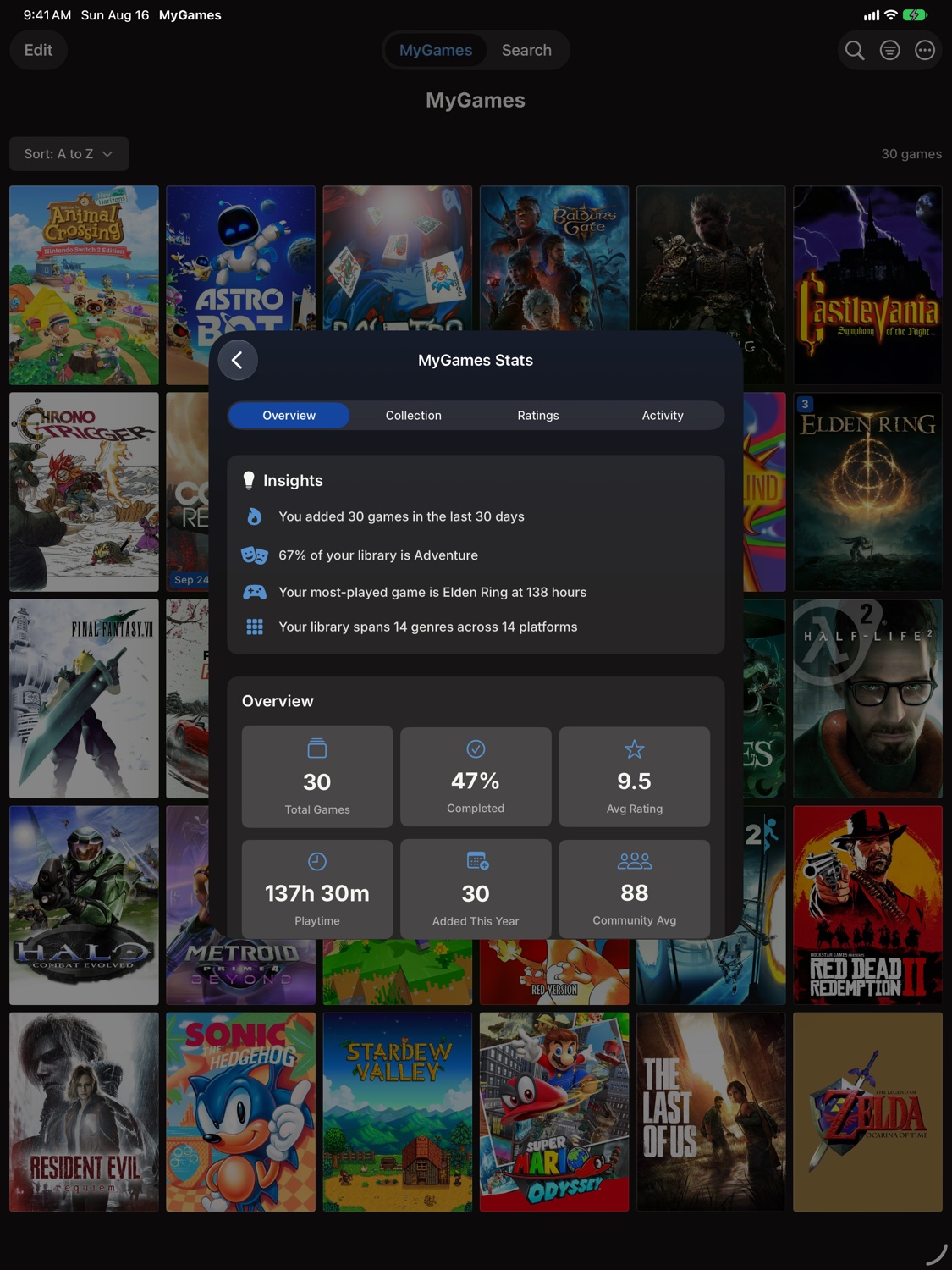Screen dimensions: 952x1270
Task: Switch to the Search segment
Action: click(x=526, y=50)
